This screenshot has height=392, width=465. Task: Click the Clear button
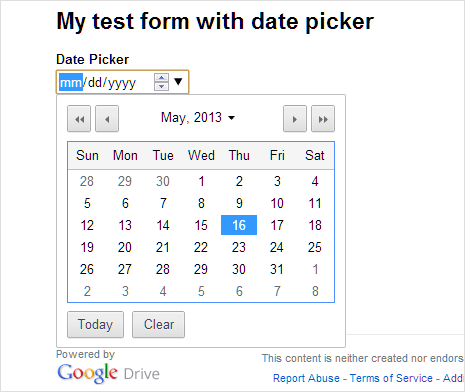[159, 324]
